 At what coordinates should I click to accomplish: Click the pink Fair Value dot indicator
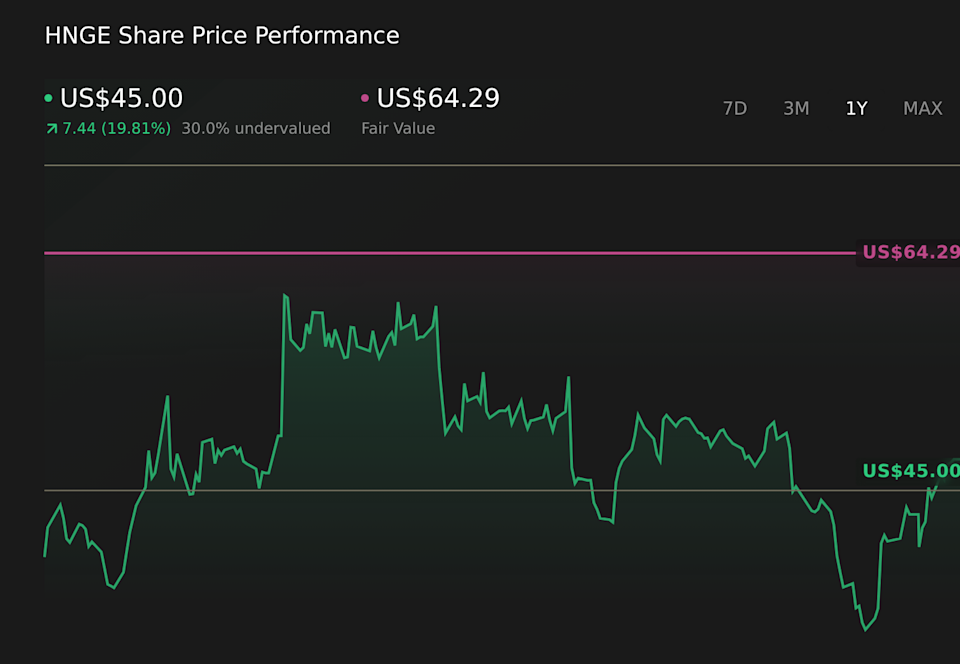coord(364,99)
